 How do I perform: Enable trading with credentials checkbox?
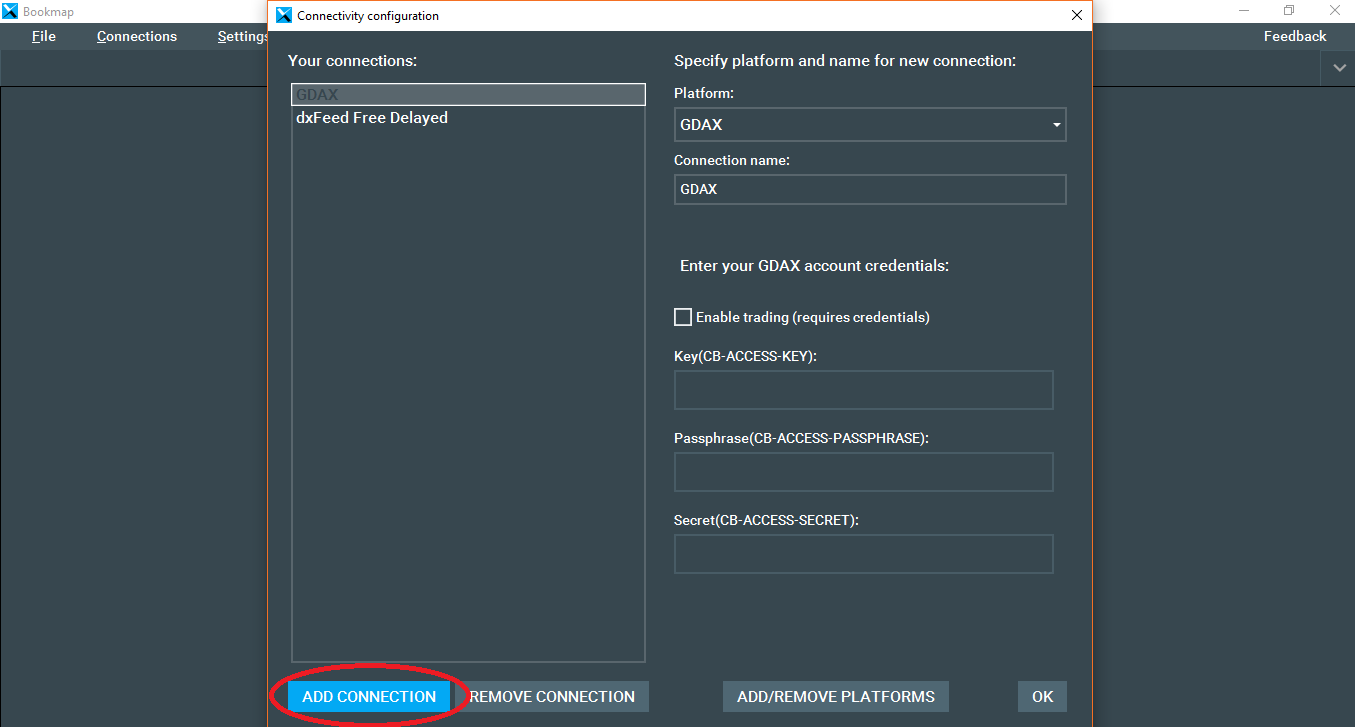(683, 316)
